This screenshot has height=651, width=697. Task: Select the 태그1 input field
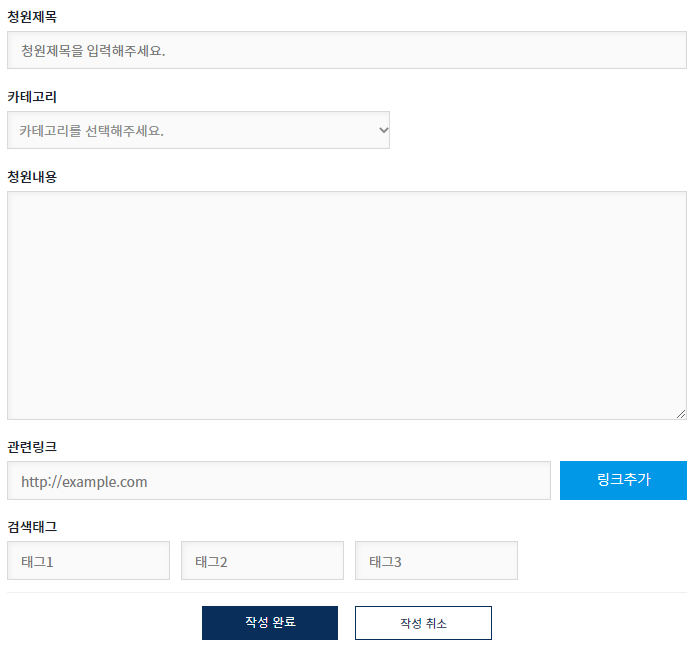pyautogui.click(x=88, y=561)
